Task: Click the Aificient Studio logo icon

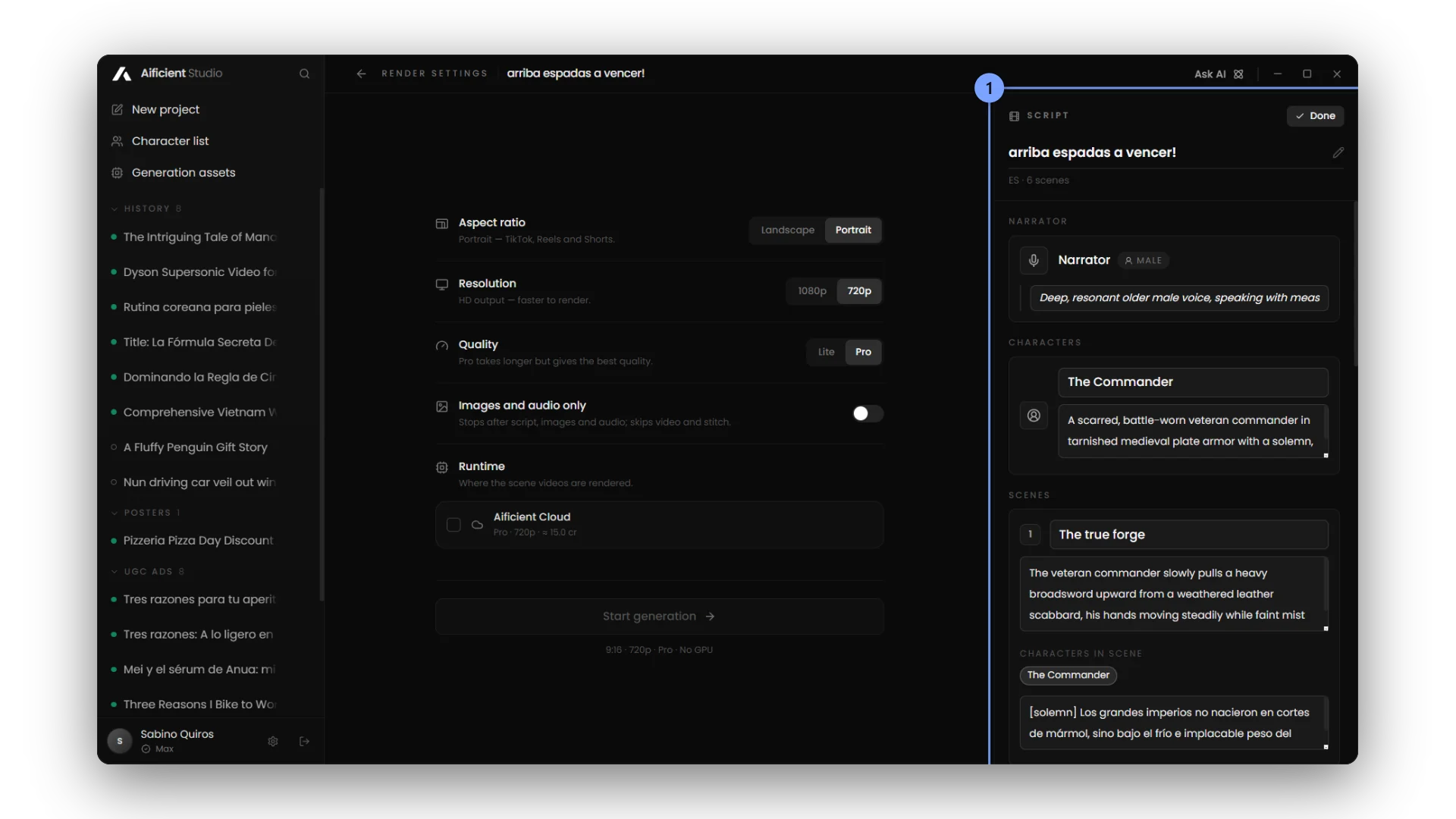Action: 121,74
